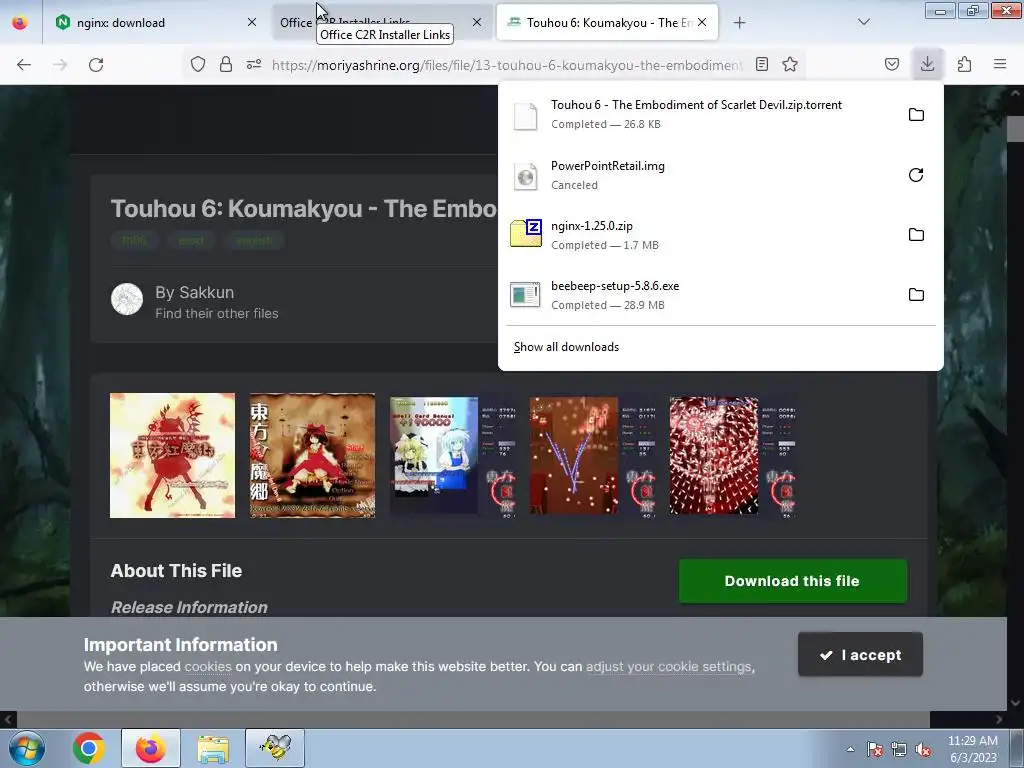Open the By Sakkun author link
1024x768 pixels.
[195, 292]
